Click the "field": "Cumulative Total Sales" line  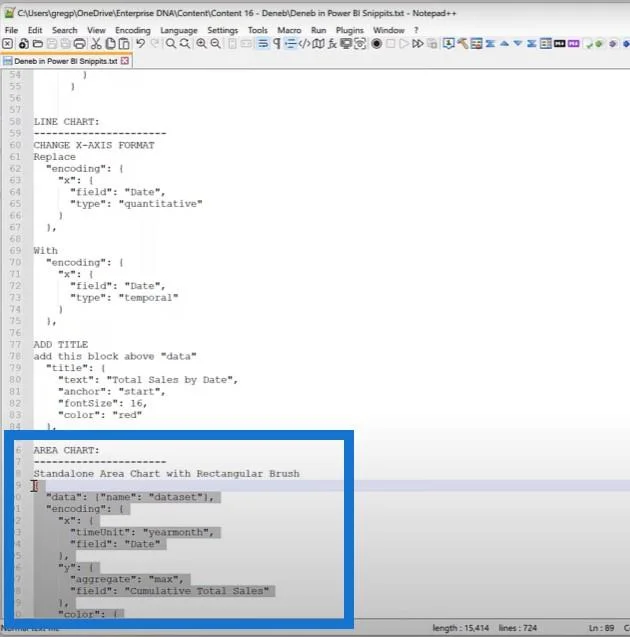169,591
